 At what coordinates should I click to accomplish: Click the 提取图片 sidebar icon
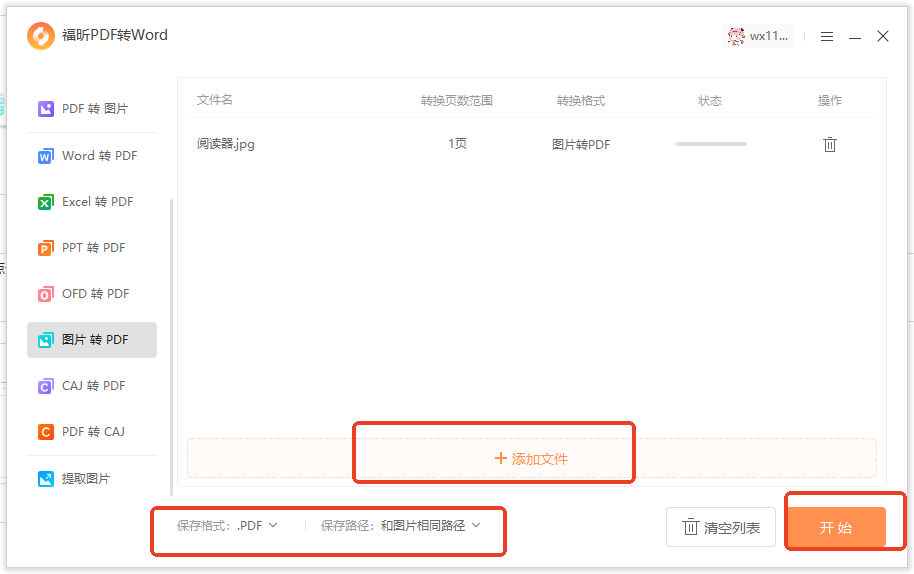coord(45,479)
